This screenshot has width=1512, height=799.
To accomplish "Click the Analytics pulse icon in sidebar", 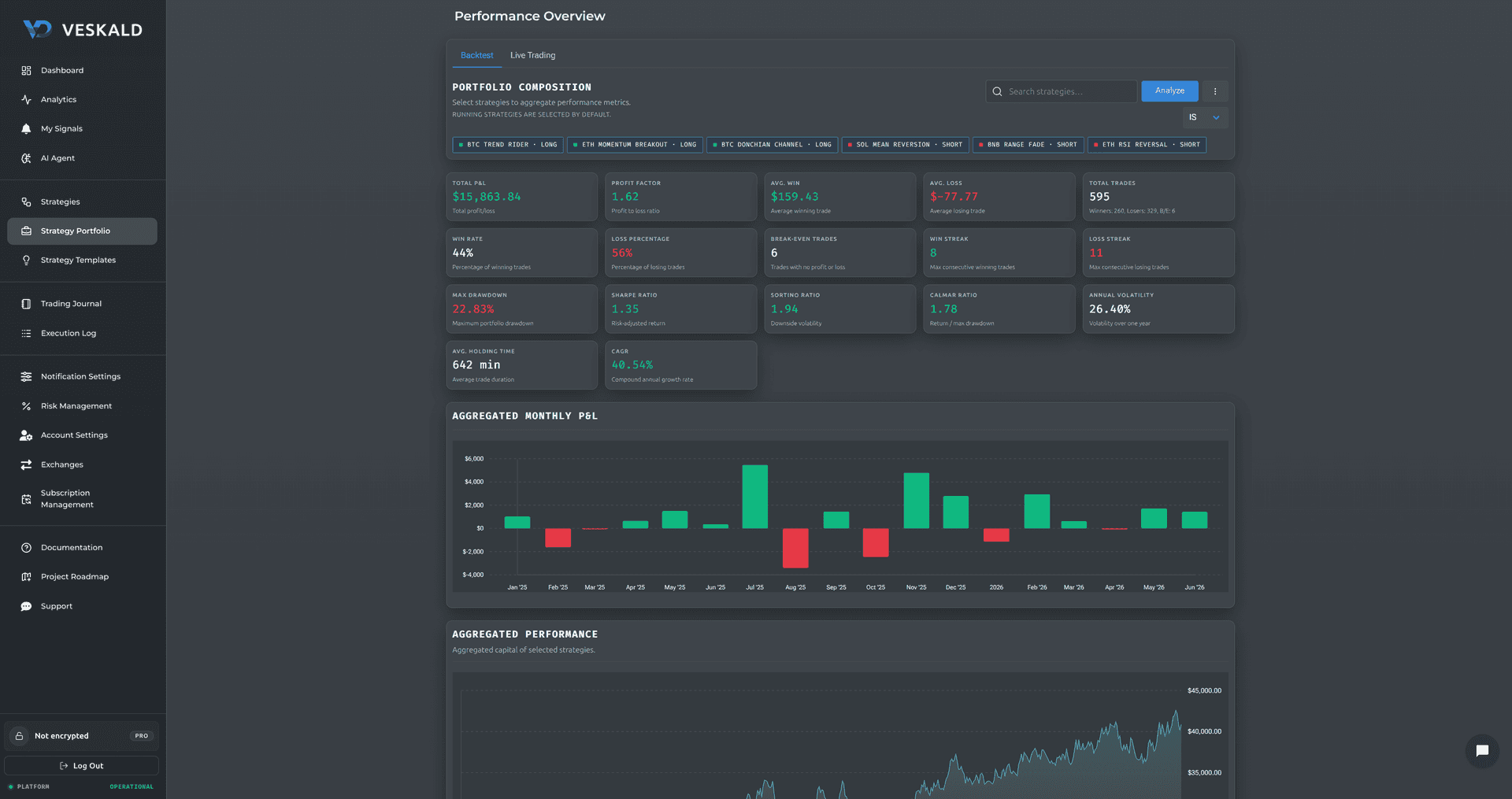I will click(x=26, y=100).
